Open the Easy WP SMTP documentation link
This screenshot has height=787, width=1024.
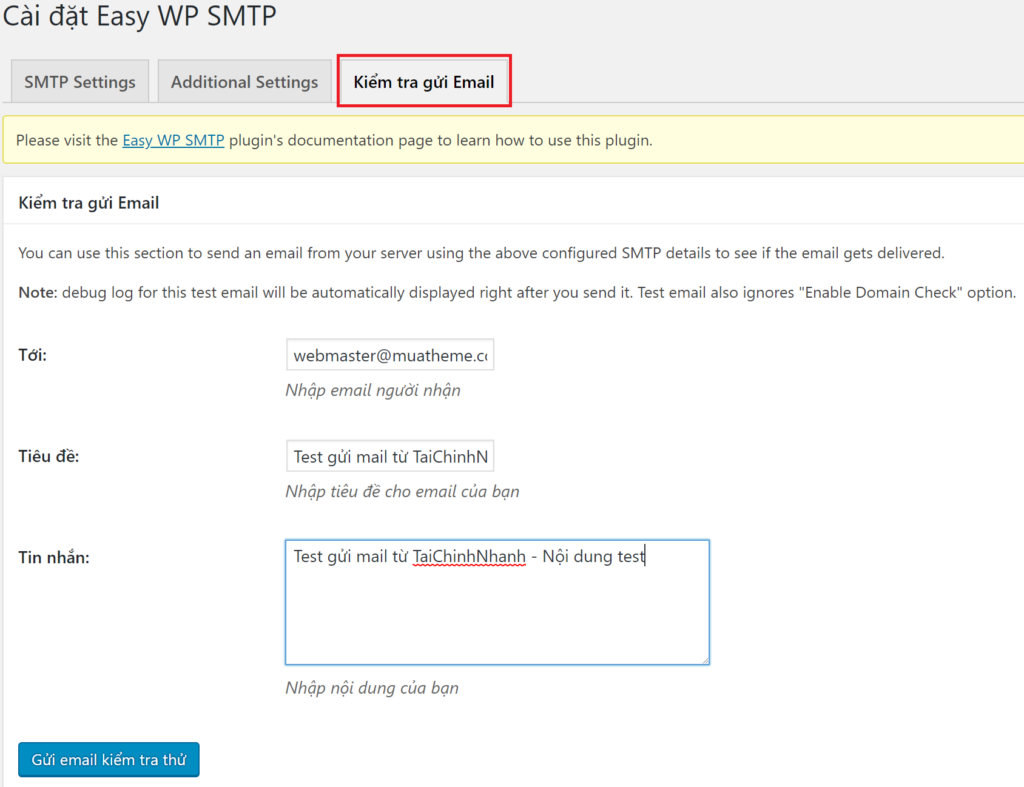(x=172, y=140)
